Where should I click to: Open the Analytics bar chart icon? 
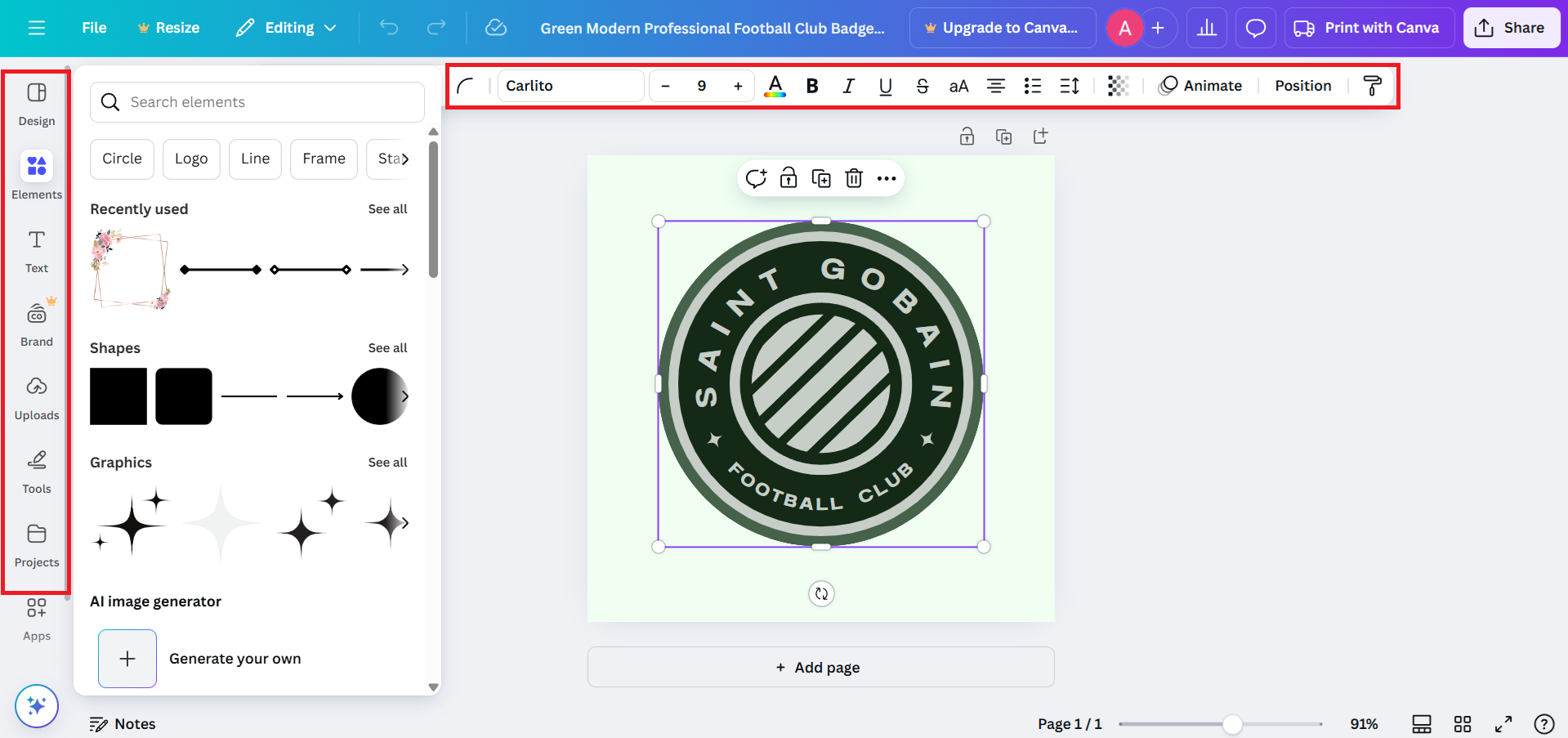click(x=1207, y=29)
